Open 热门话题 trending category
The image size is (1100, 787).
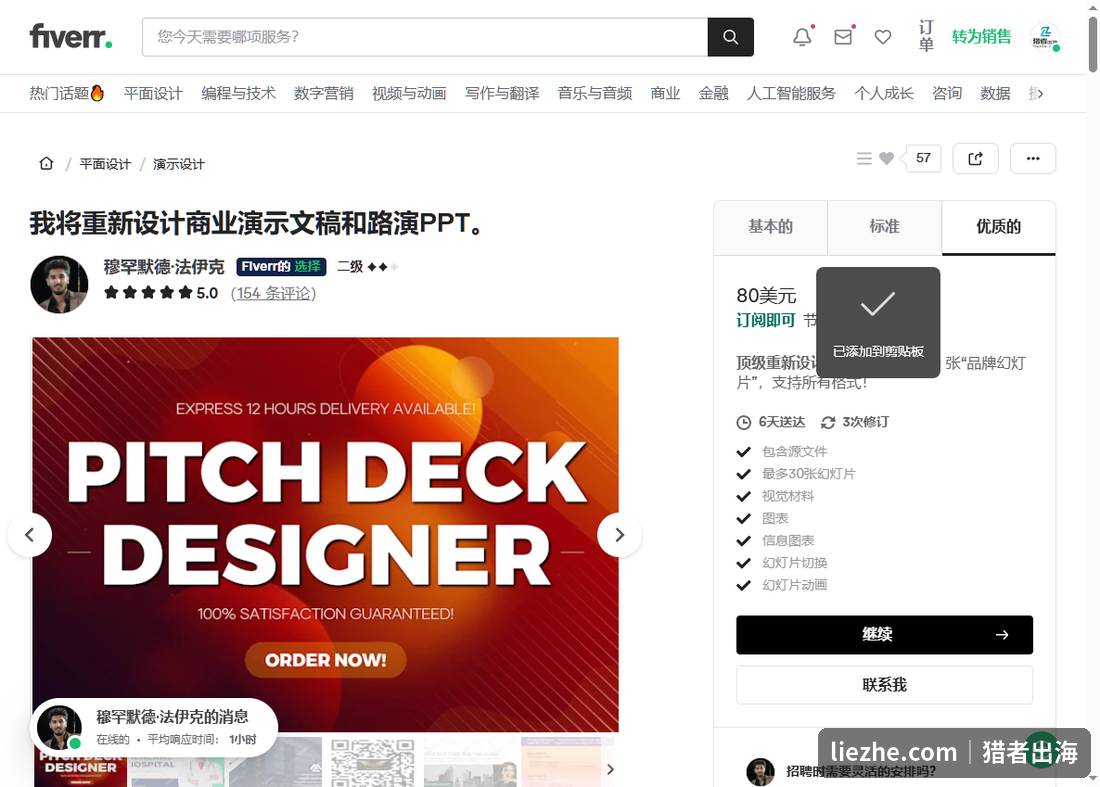pos(67,93)
